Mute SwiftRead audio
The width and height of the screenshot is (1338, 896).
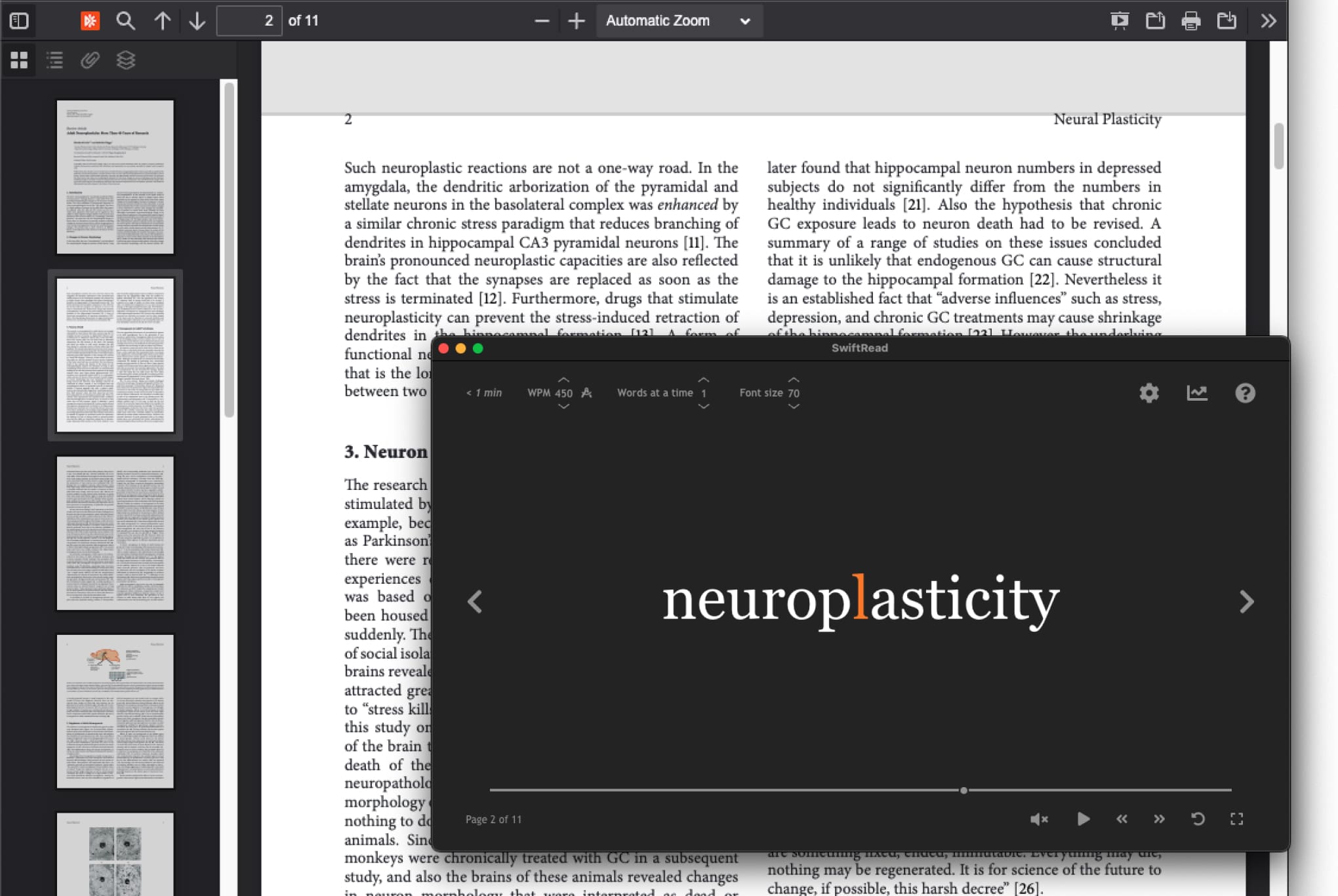1038,819
